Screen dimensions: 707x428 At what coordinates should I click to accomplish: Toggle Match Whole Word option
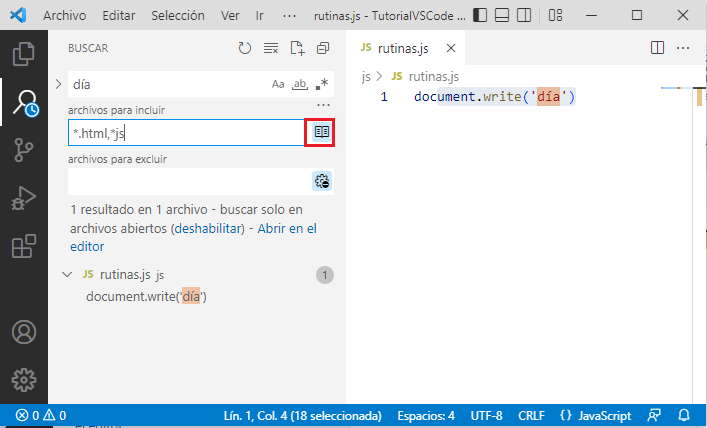[x=300, y=84]
